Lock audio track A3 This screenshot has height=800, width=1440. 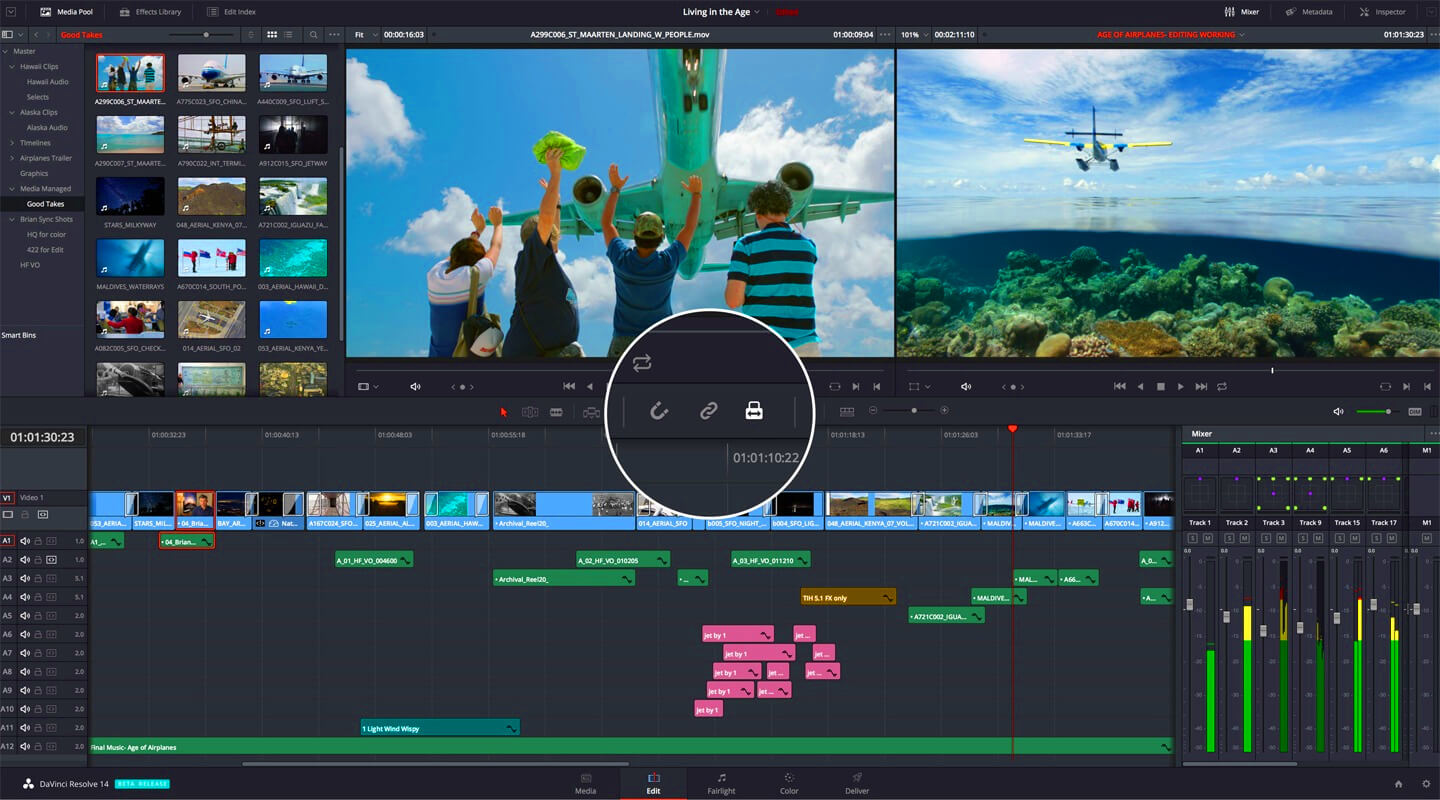[38, 578]
